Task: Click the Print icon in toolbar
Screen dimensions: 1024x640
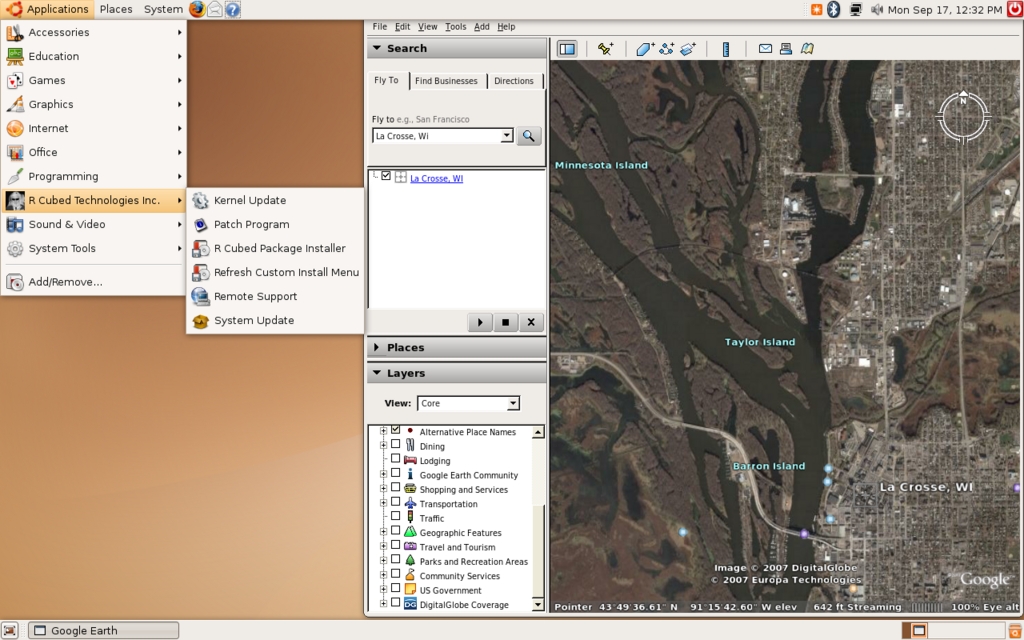Action: [786, 48]
